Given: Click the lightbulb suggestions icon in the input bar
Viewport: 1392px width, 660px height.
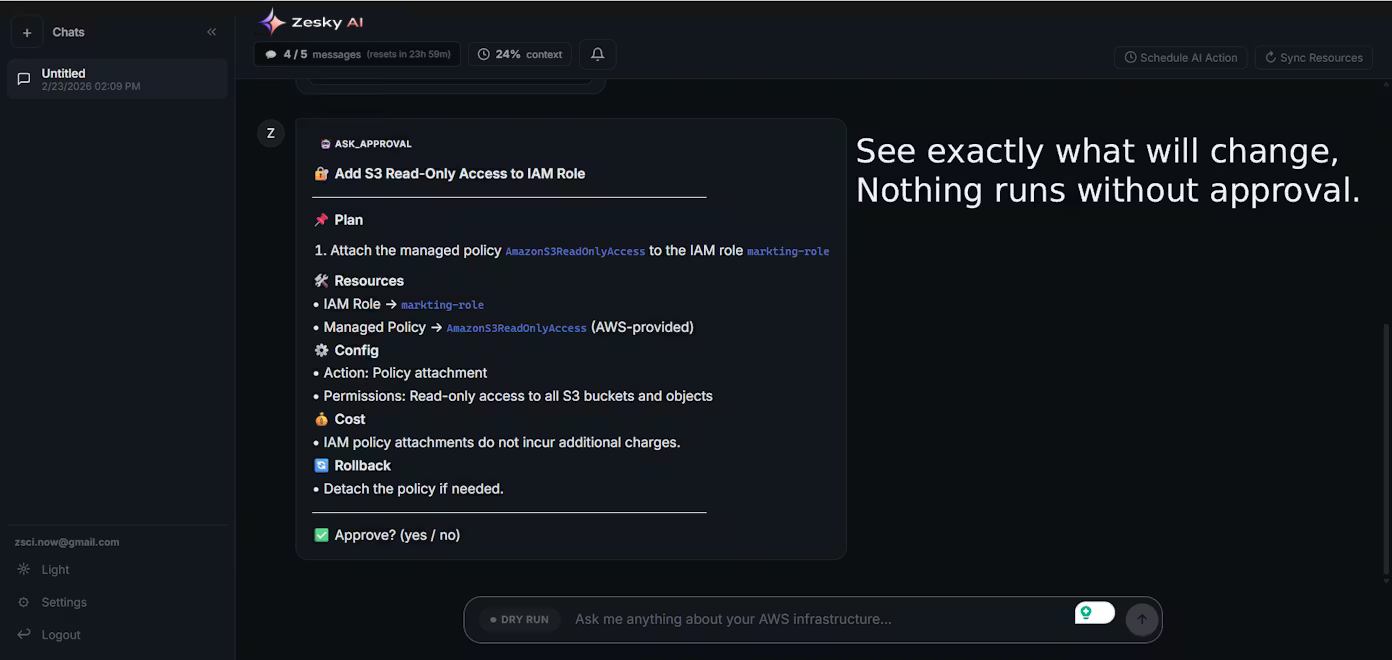Looking at the screenshot, I should pos(1087,611).
